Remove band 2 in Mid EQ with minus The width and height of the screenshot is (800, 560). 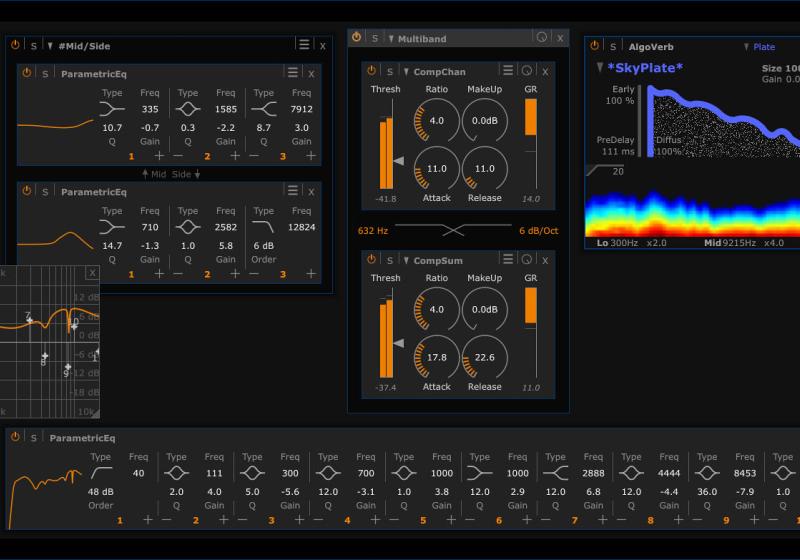[x=178, y=156]
